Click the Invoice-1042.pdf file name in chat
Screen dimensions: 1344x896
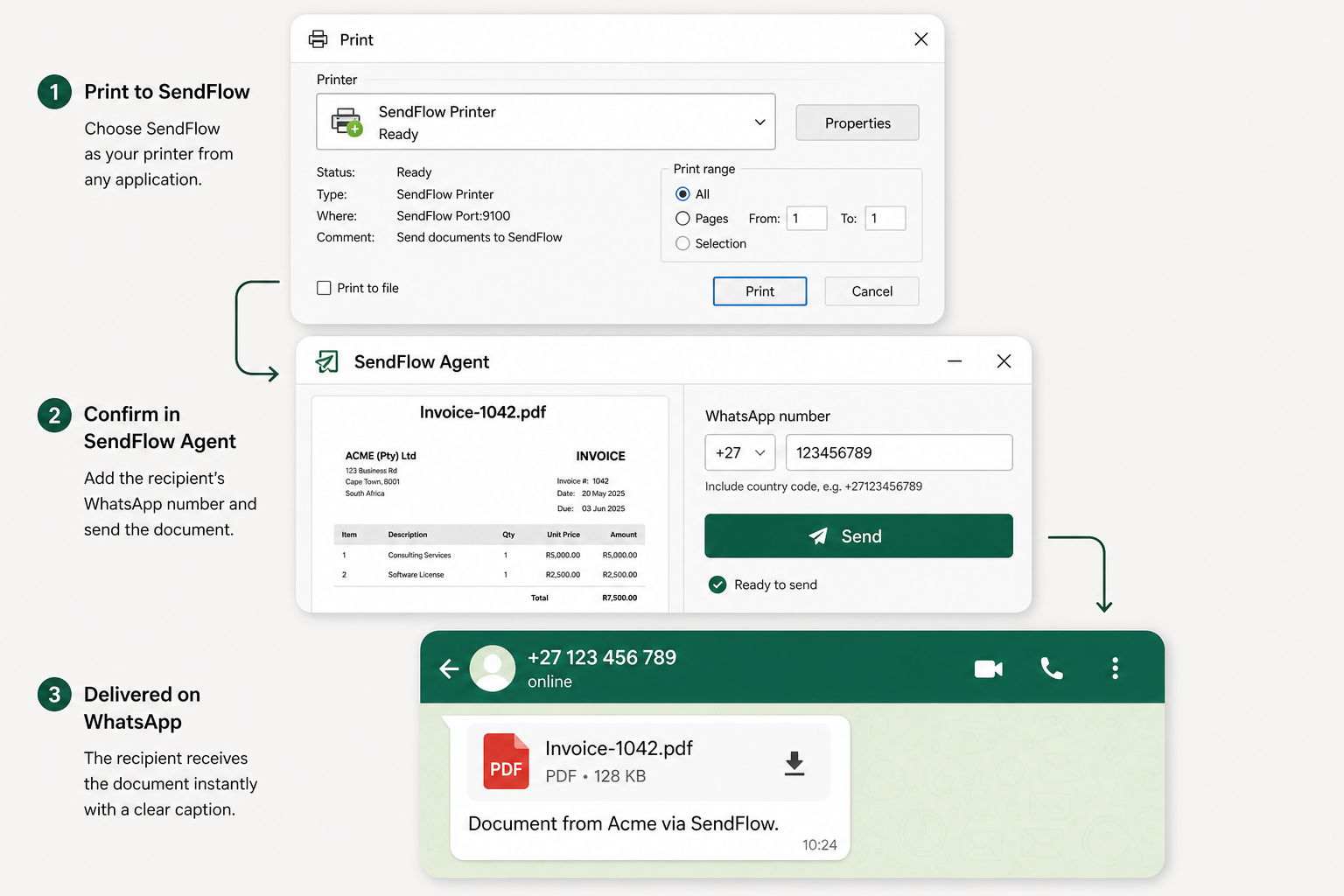point(619,748)
